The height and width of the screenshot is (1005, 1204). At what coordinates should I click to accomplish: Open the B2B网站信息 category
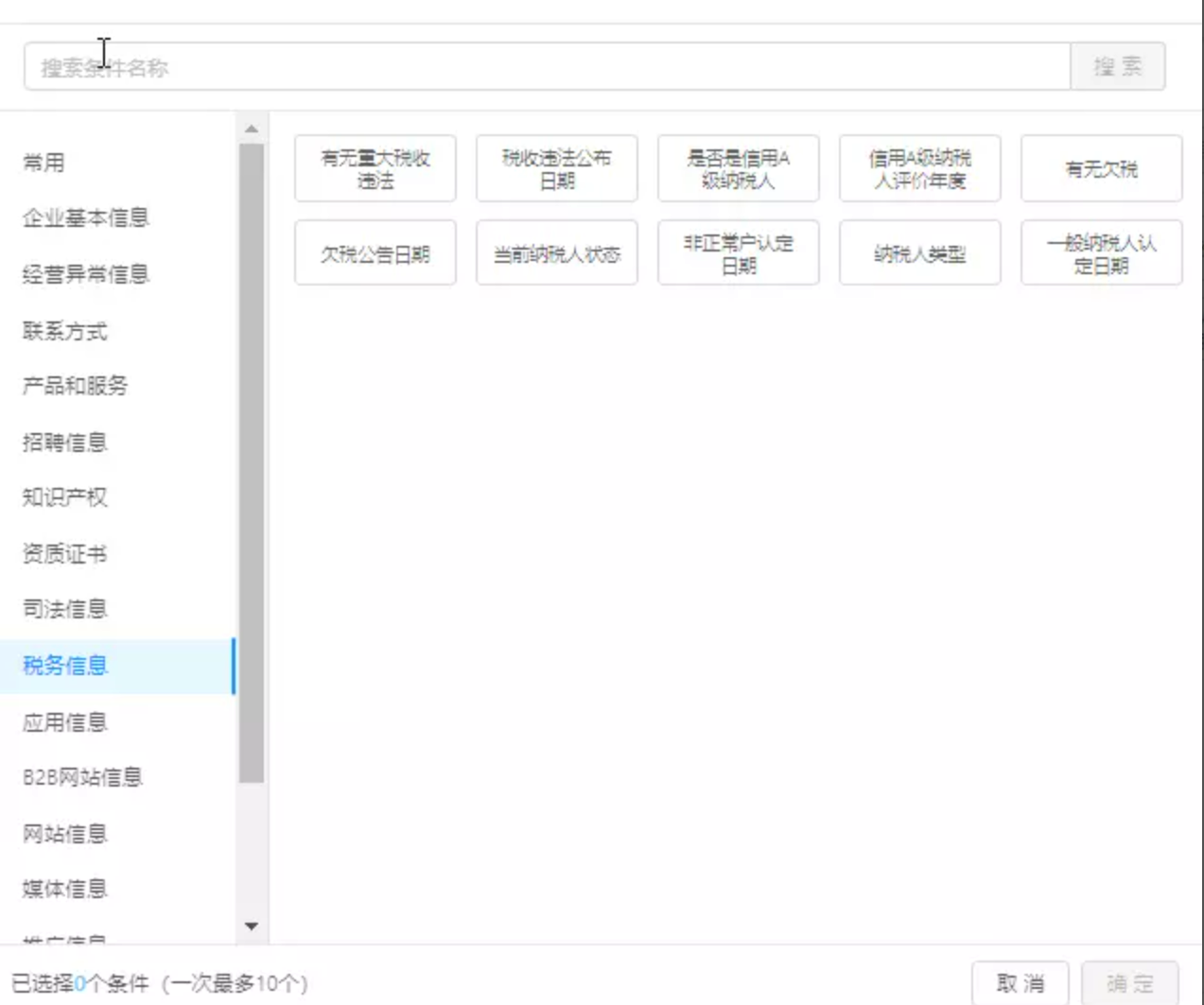82,777
